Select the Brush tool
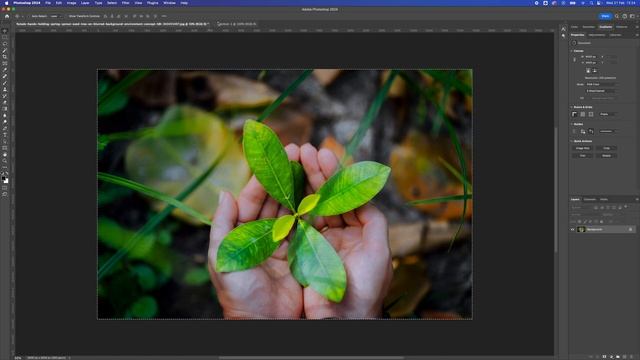Image resolution: width=640 pixels, height=360 pixels. pyautogui.click(x=5, y=82)
